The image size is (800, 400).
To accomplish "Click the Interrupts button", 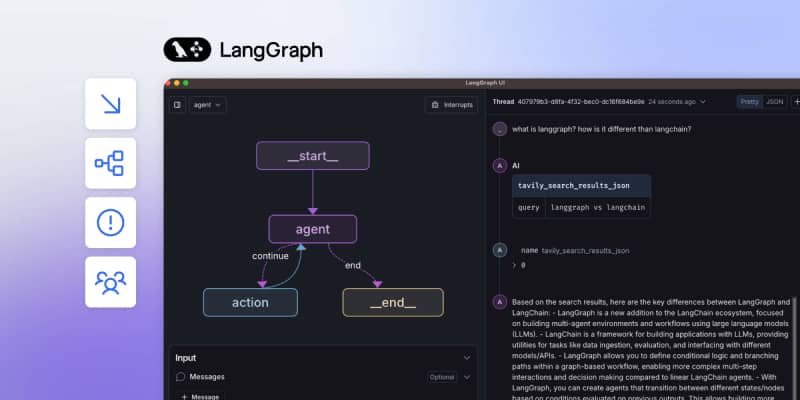I will click(452, 105).
